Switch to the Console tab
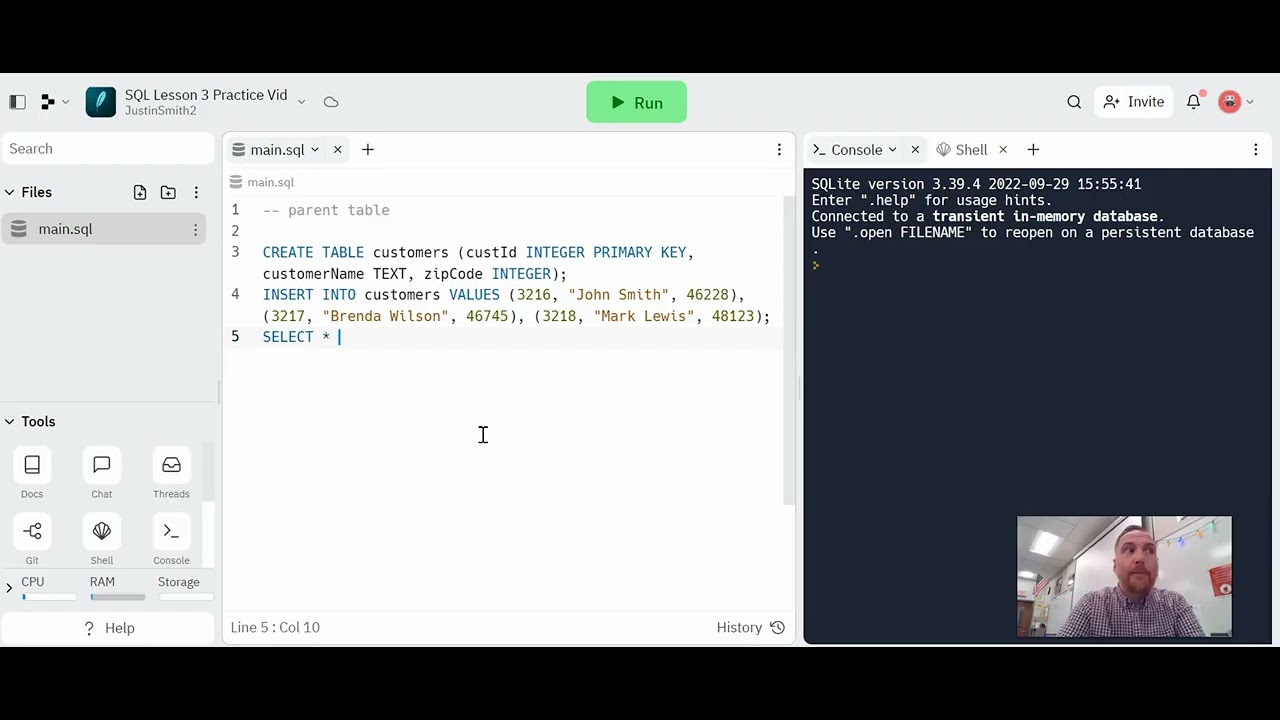 point(856,150)
